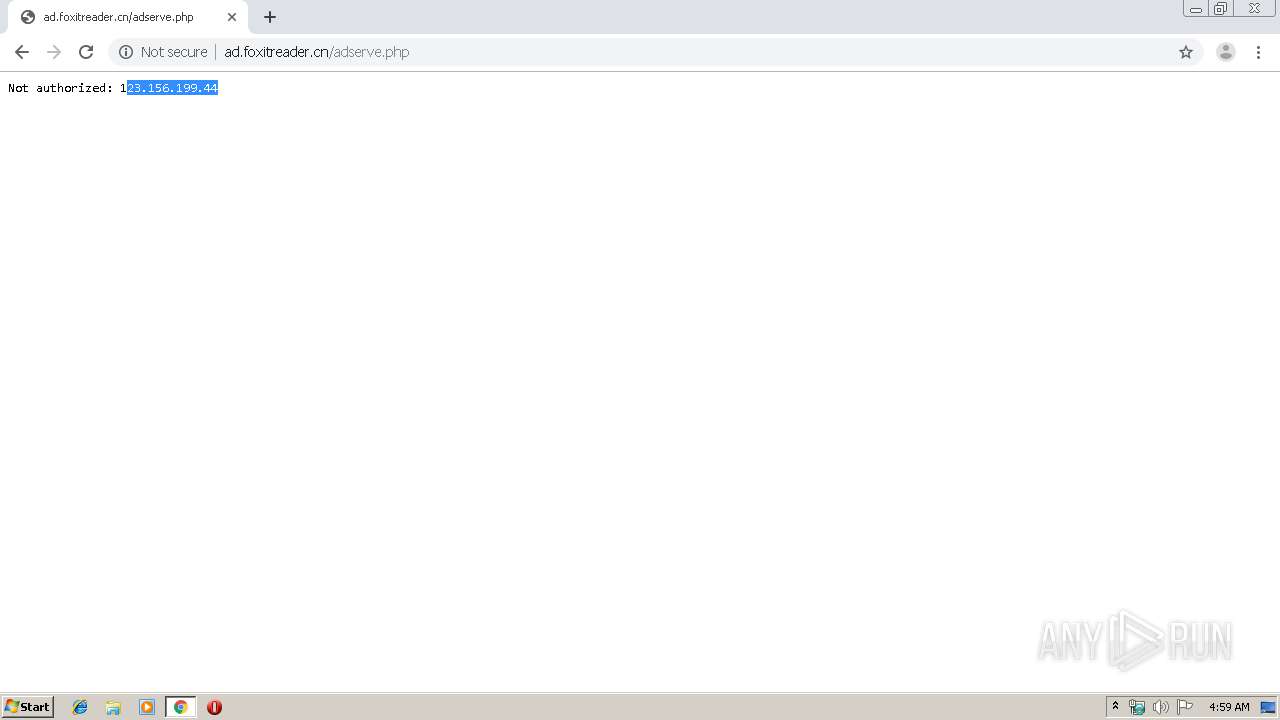Screen dimensions: 1280x720
Task: Restore down the Chrome window
Action: tap(1221, 9)
